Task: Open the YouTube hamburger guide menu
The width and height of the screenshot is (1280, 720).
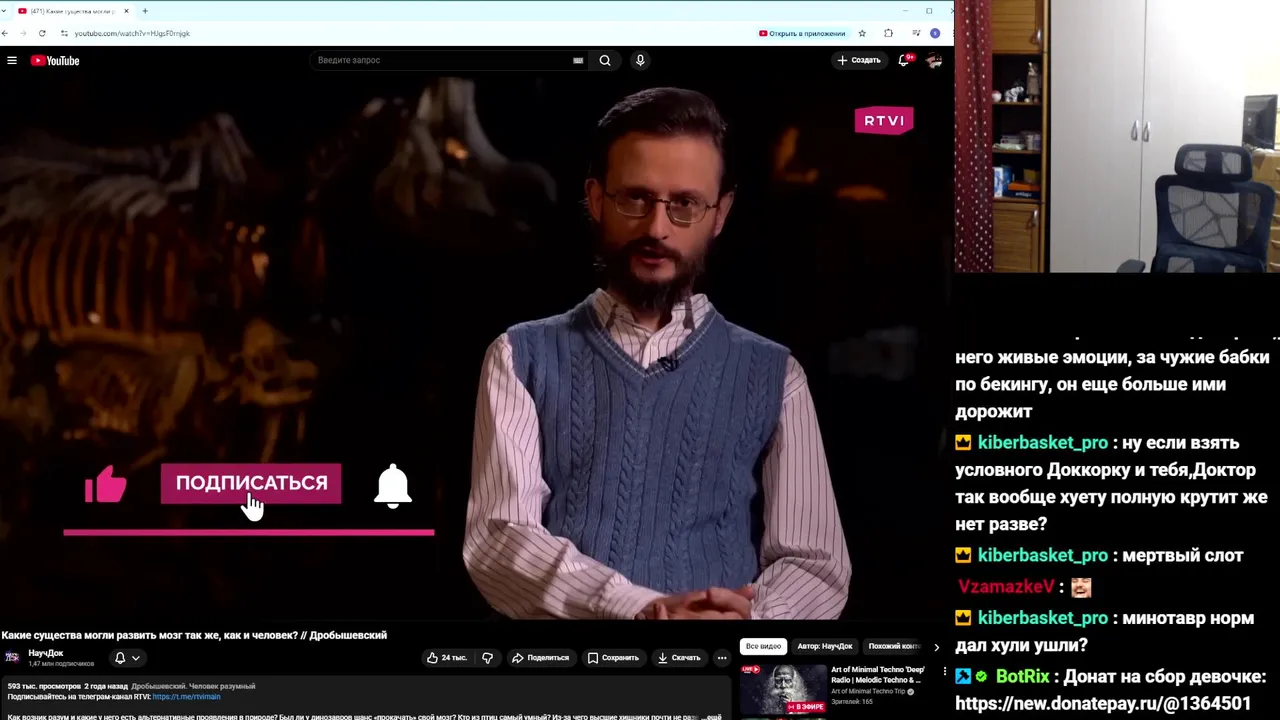Action: coord(12,61)
